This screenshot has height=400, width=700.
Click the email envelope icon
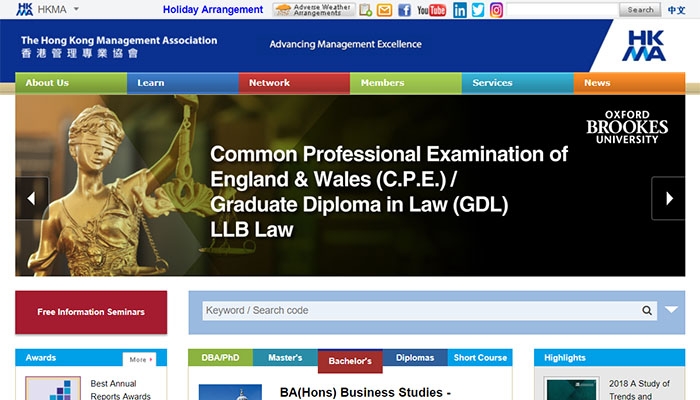pos(384,10)
